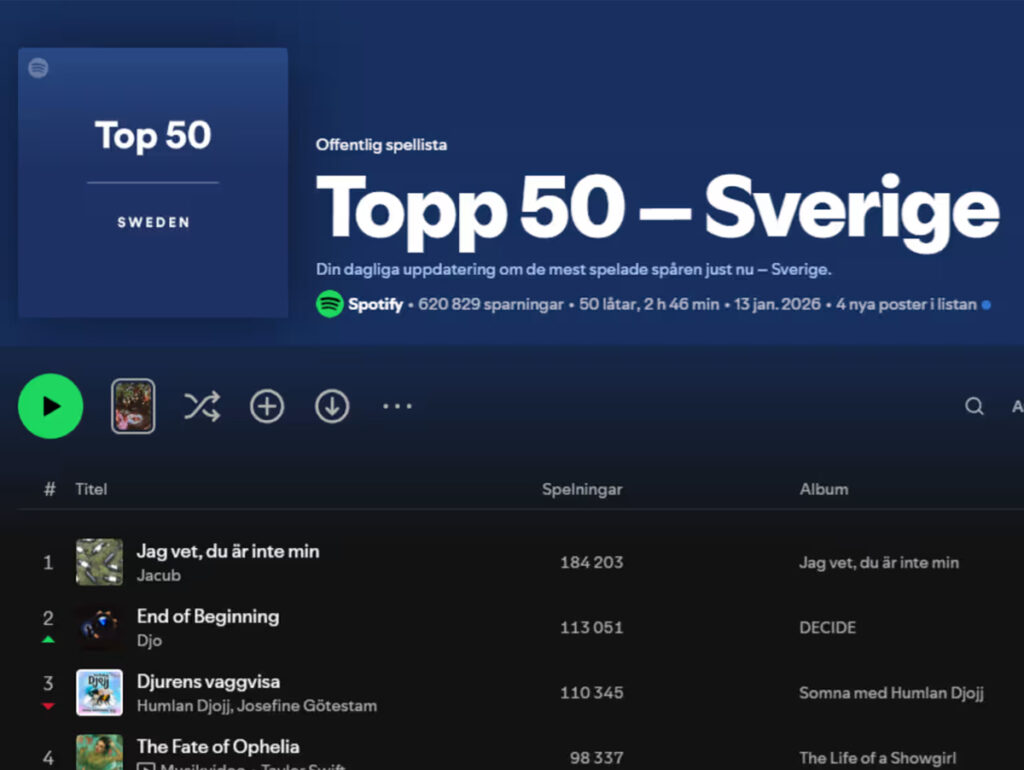Screen dimensions: 1024x770
Task: Click the mini playlist artwork beside the play button
Action: (x=133, y=406)
